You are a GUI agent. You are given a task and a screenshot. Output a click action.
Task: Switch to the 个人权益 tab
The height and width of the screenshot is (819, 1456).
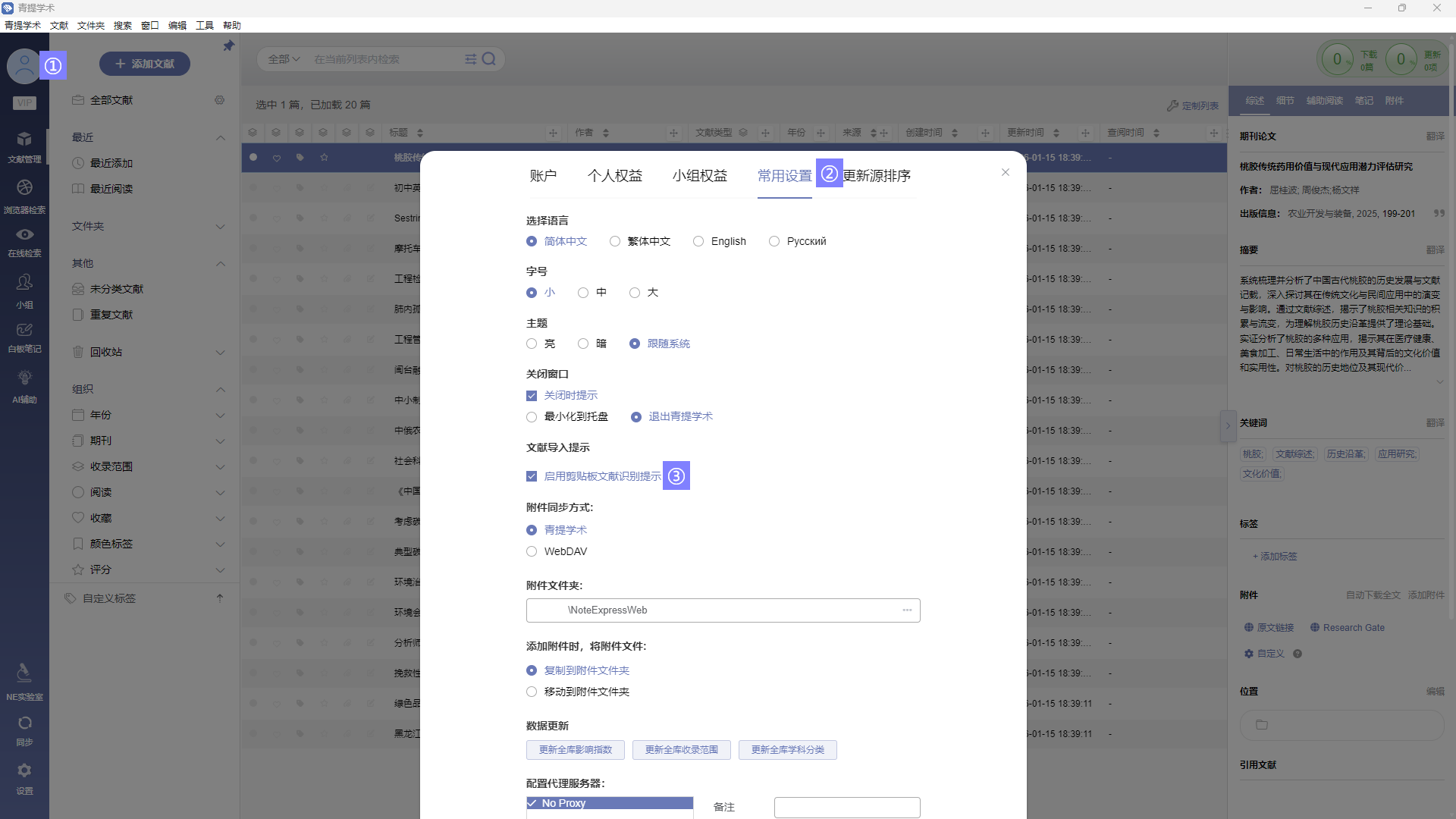click(614, 176)
